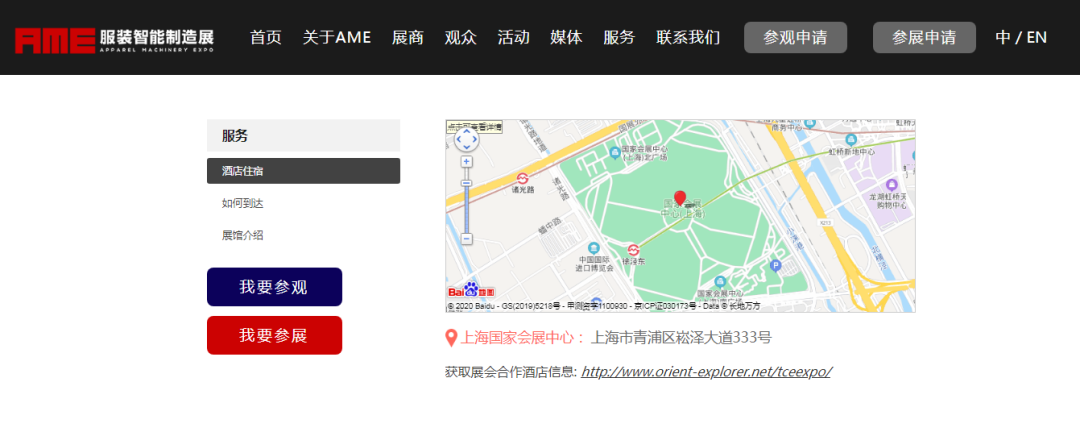
Task: Click the red map marker pin
Action: pos(680,198)
